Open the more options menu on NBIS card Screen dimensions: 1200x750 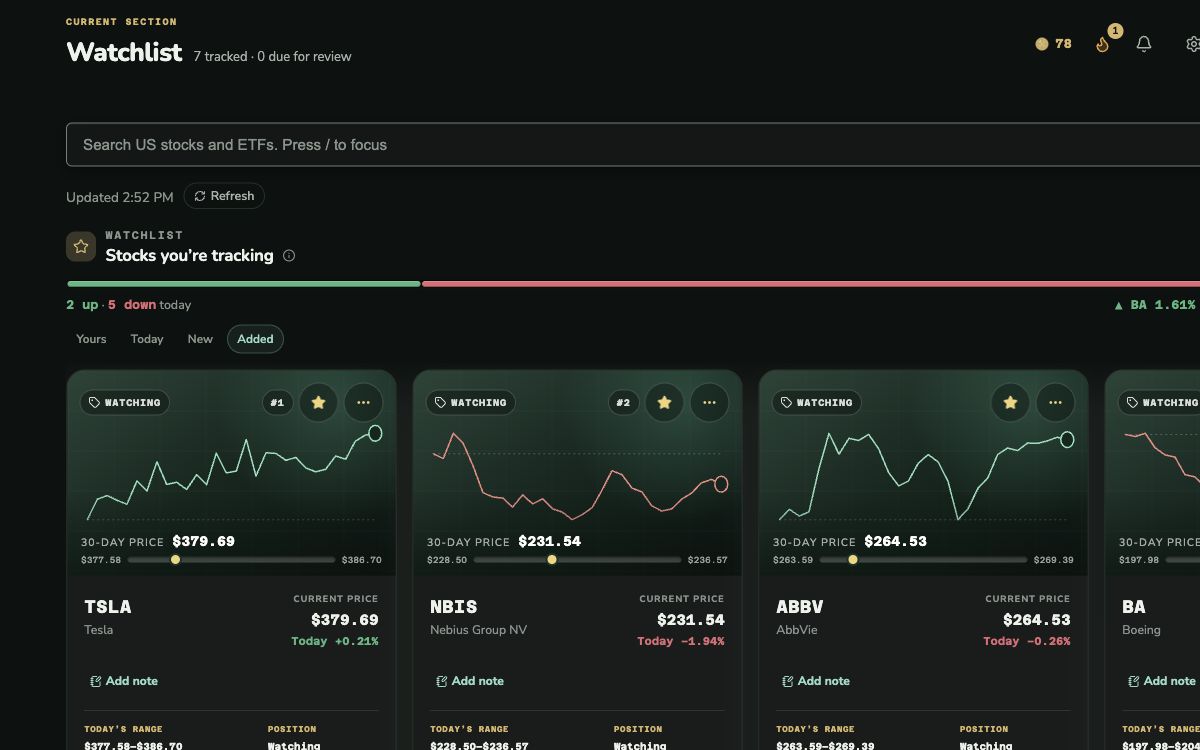click(x=709, y=402)
